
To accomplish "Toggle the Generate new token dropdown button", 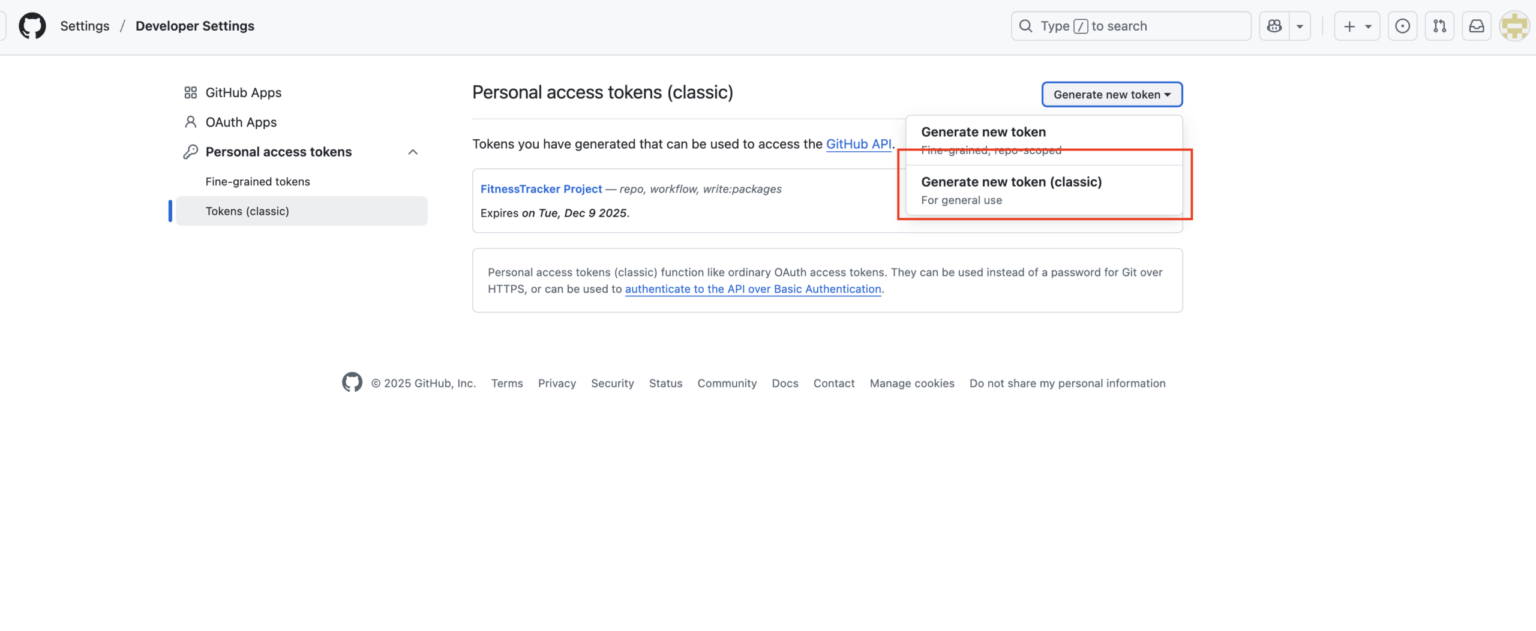I will pyautogui.click(x=1112, y=95).
